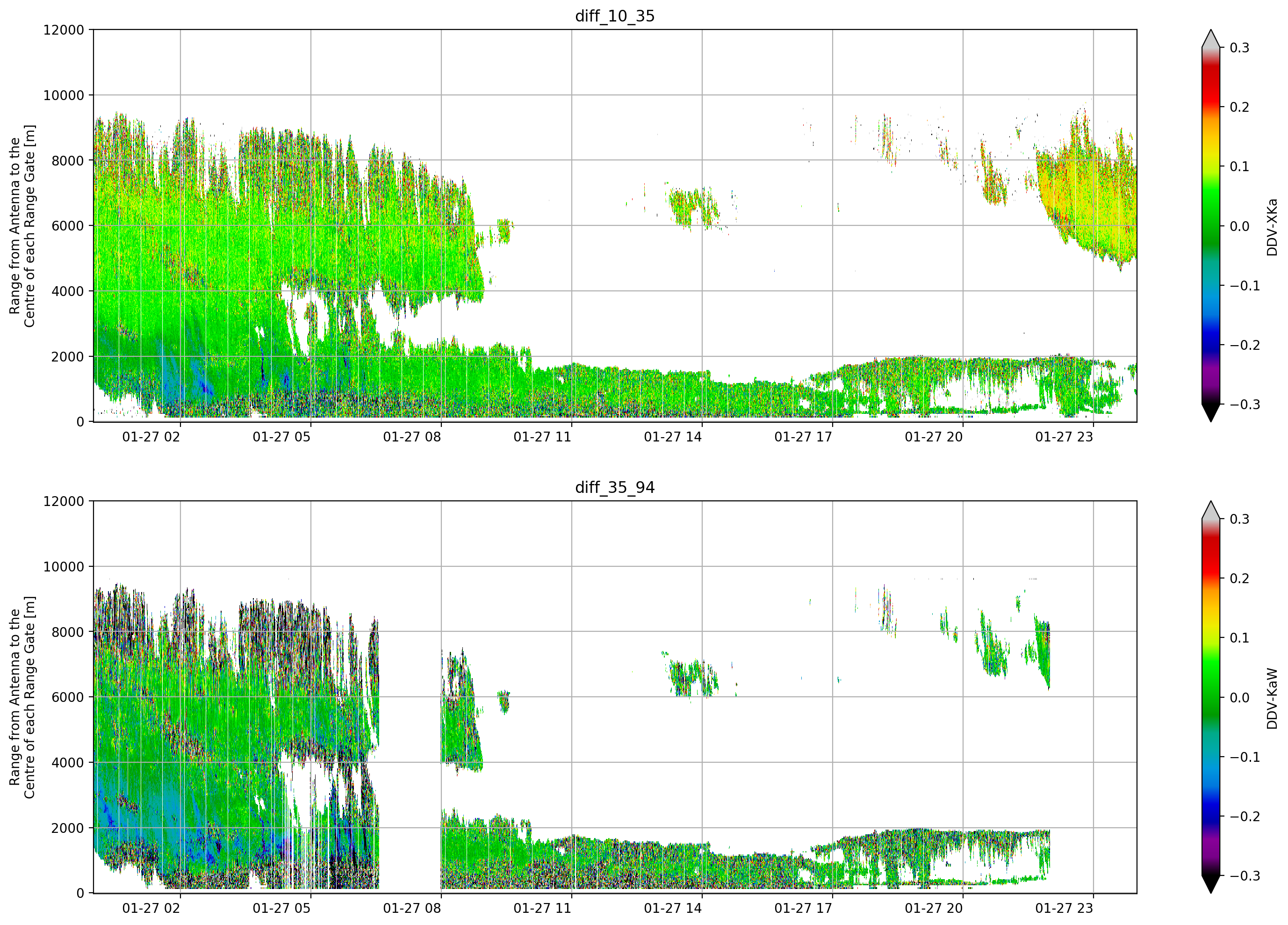Click x tick '01-27 05' under diff_10_35

[282, 437]
